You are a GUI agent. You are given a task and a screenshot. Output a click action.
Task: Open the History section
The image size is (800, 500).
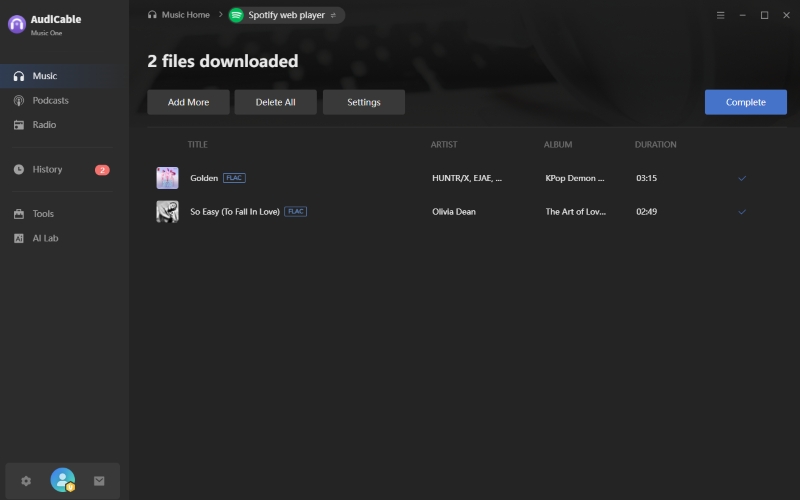coord(62,169)
